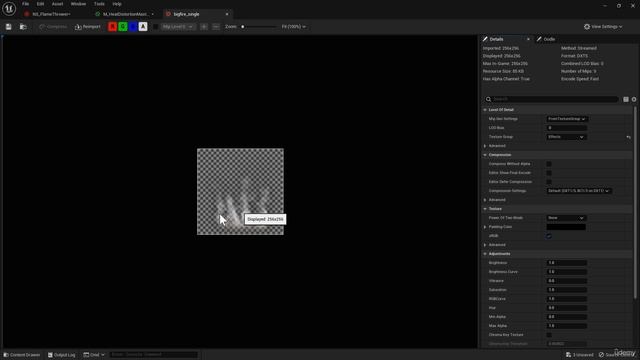The image size is (640, 360).
Task: Open the Content Drawer
Action: coord(22,355)
